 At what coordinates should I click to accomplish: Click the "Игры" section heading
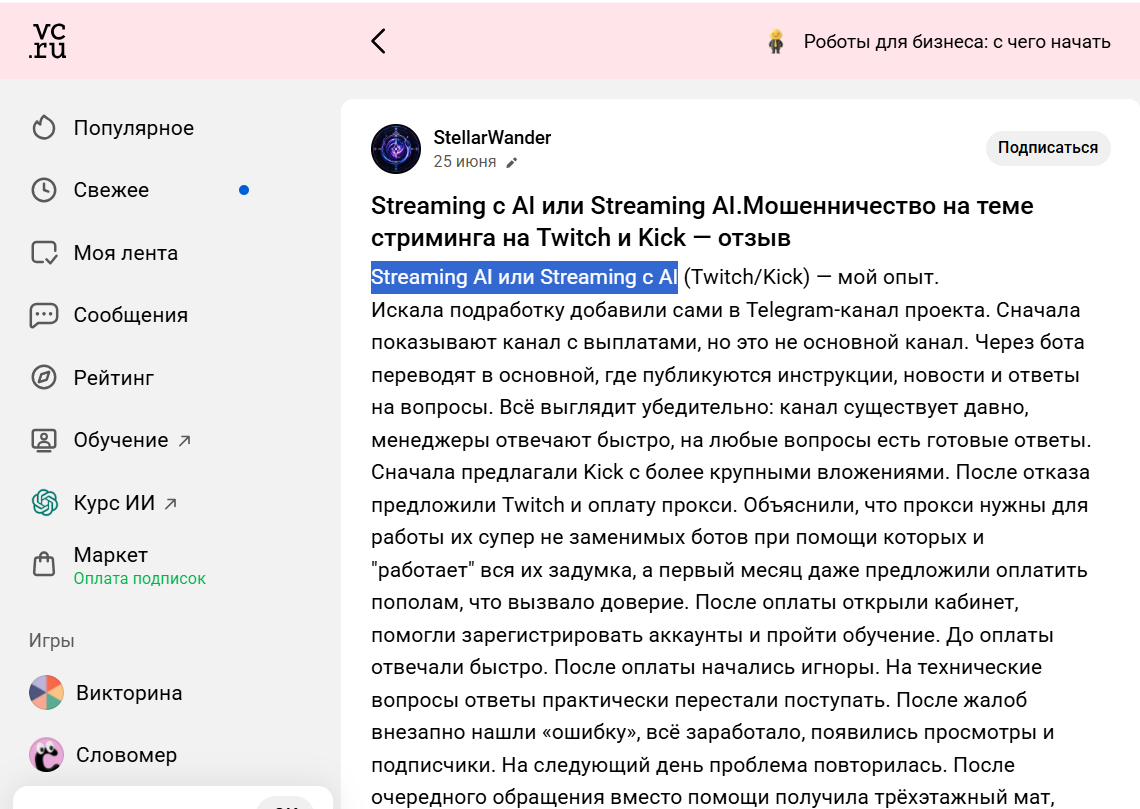52,640
